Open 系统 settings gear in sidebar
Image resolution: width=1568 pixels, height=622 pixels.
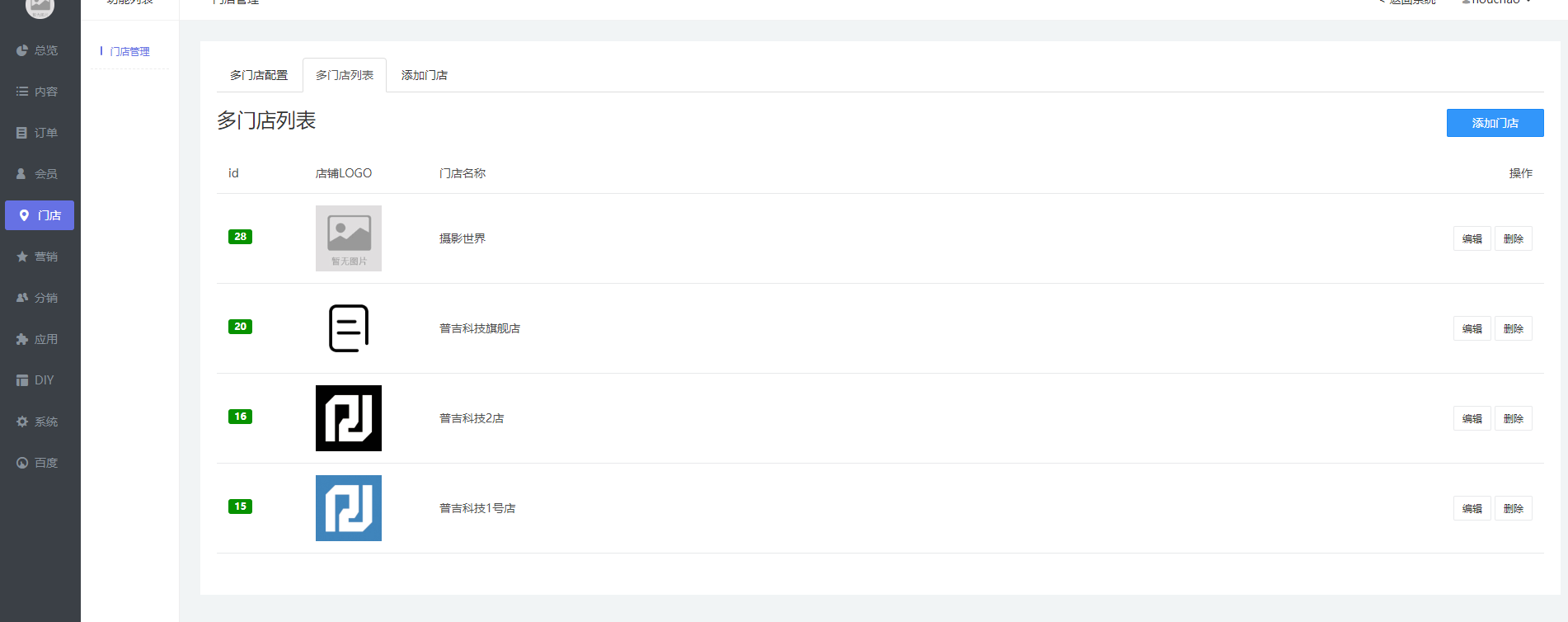(x=23, y=422)
